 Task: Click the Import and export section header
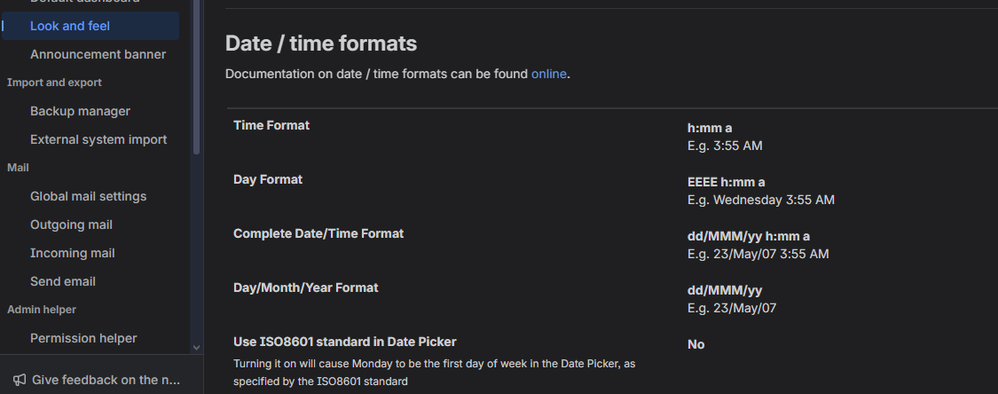click(54, 83)
